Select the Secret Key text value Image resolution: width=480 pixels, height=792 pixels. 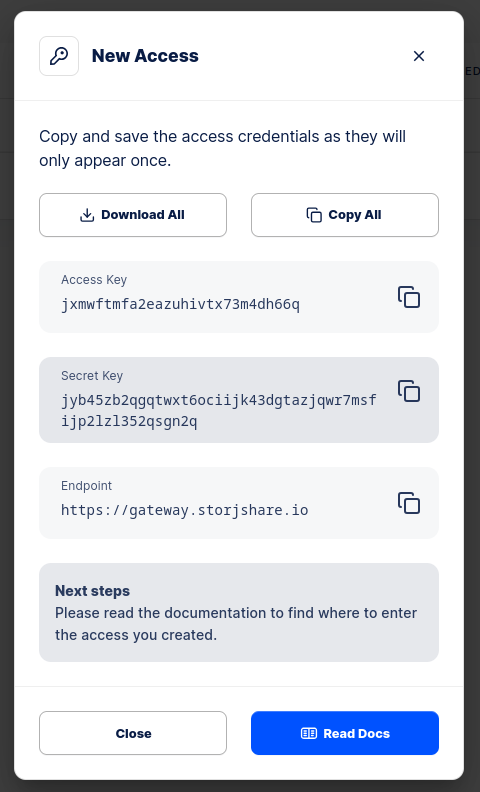coord(219,411)
